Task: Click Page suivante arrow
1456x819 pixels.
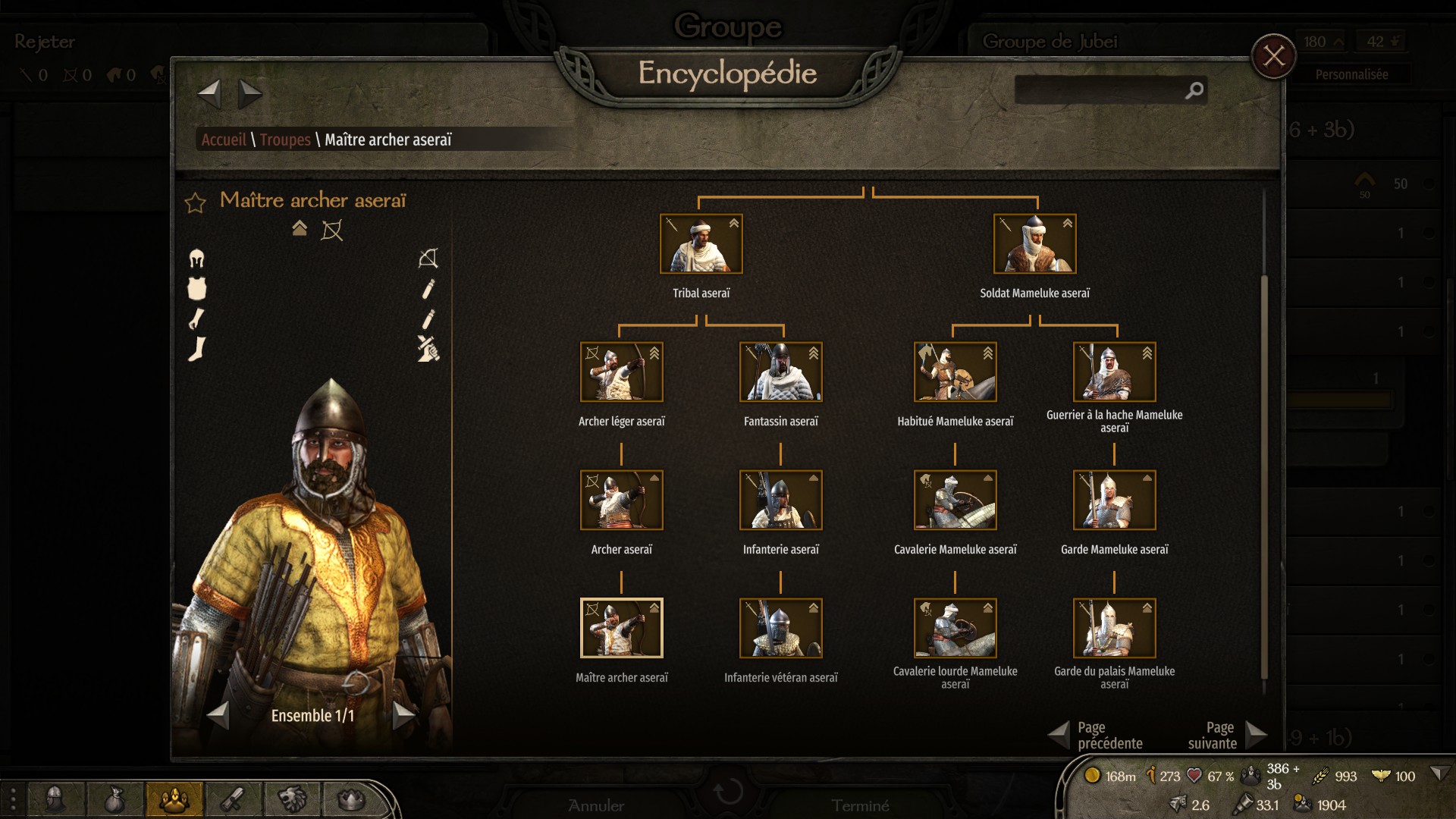Action: tap(1256, 734)
